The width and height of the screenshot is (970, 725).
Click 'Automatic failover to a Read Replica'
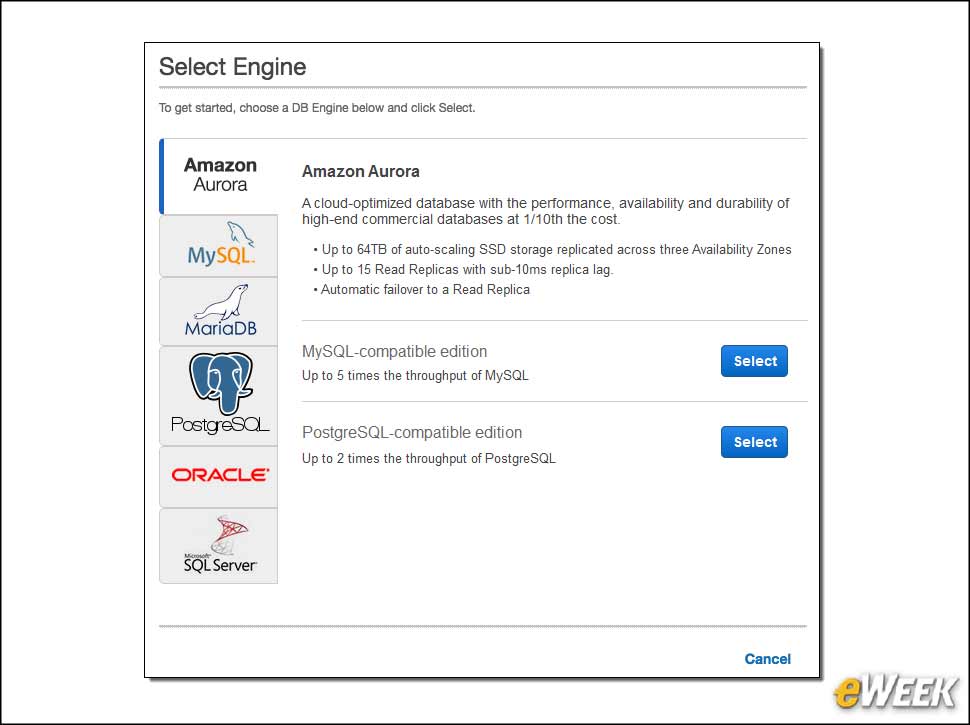coord(421,290)
